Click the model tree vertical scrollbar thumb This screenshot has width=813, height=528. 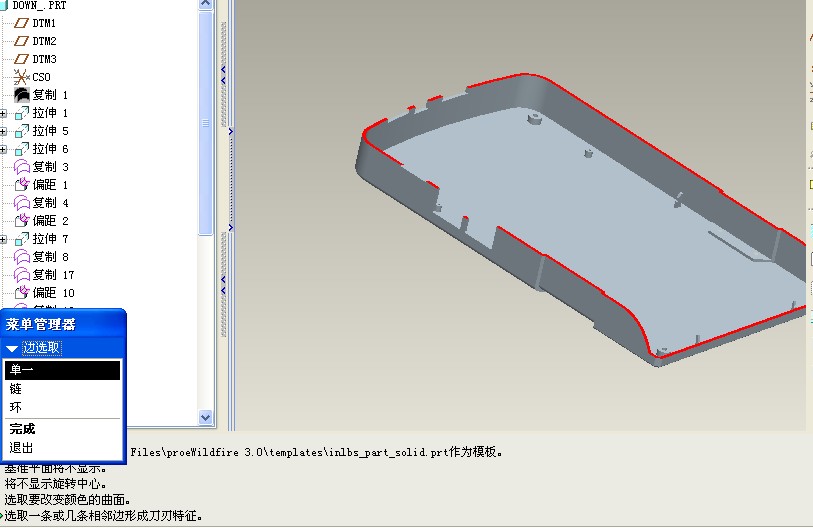click(205, 123)
